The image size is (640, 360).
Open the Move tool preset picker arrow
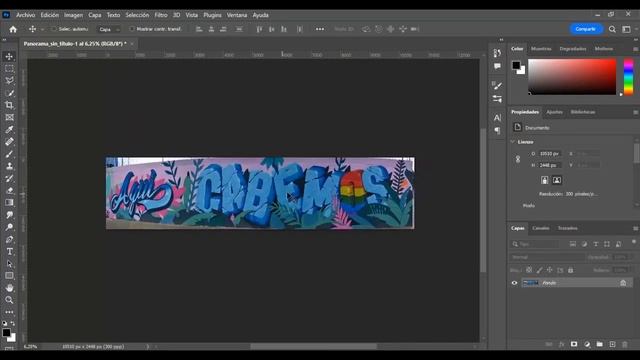(x=42, y=29)
